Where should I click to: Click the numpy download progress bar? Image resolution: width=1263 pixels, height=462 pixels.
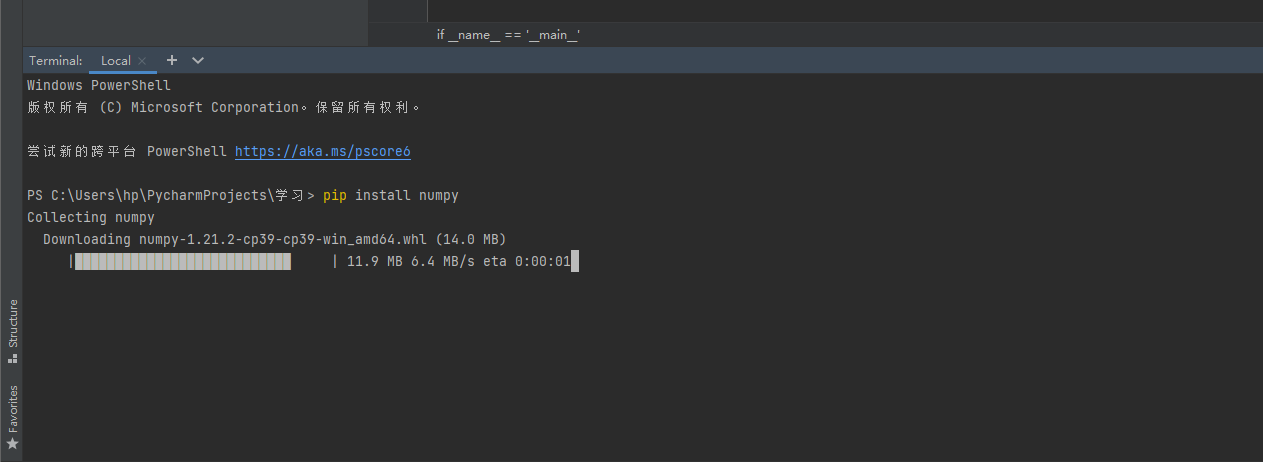204,261
